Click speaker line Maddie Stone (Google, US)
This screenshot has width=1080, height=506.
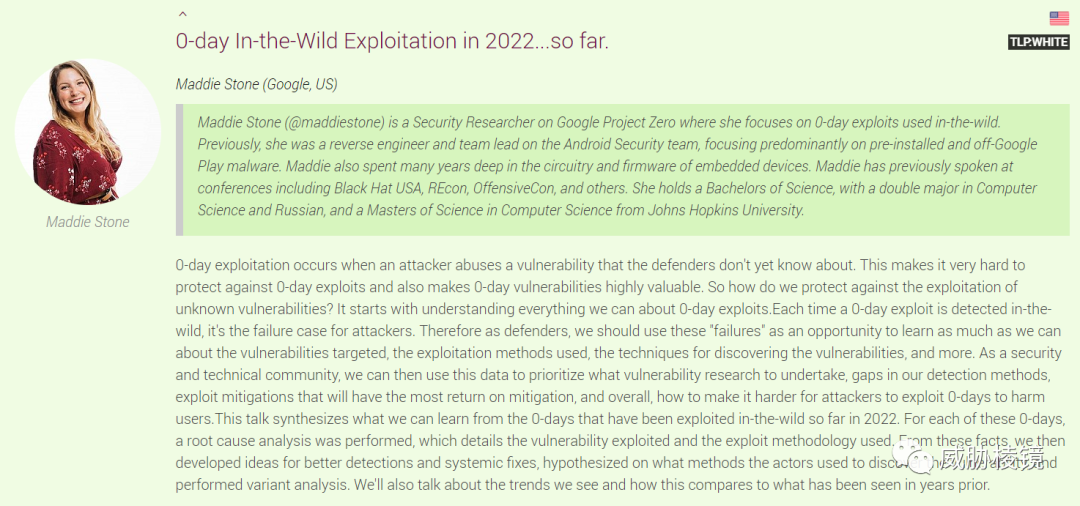256,85
